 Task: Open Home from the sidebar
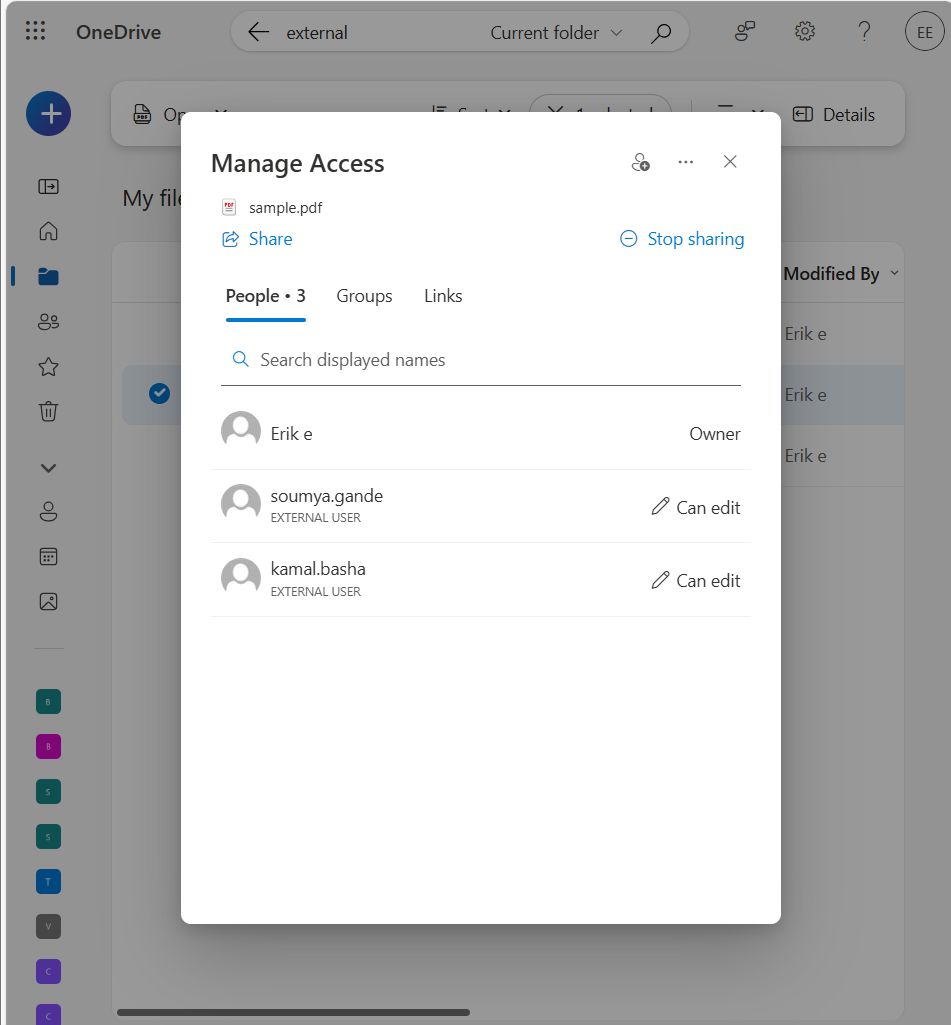(x=47, y=231)
